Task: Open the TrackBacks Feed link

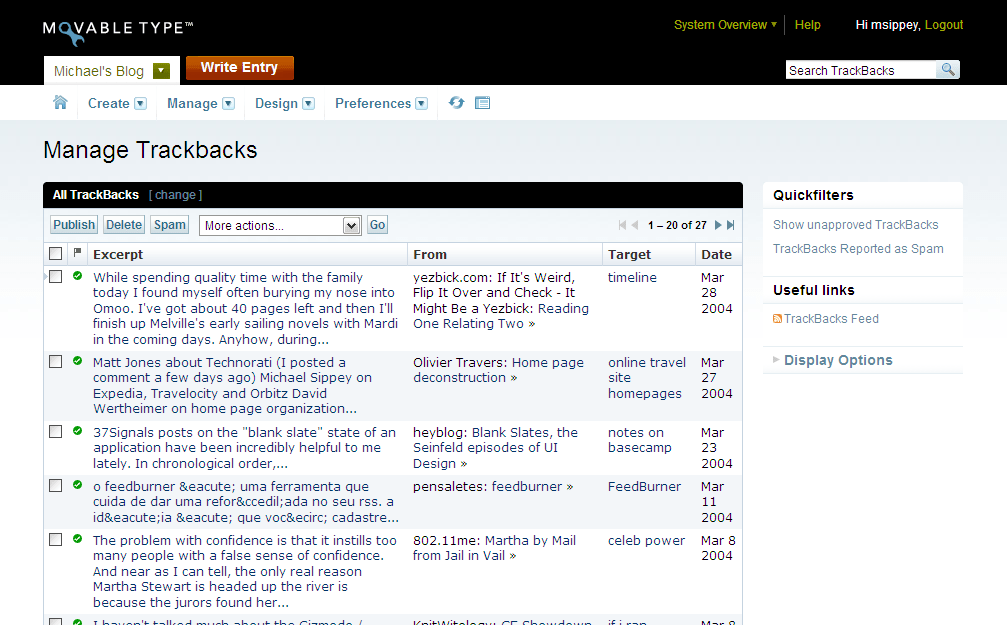Action: 831,319
